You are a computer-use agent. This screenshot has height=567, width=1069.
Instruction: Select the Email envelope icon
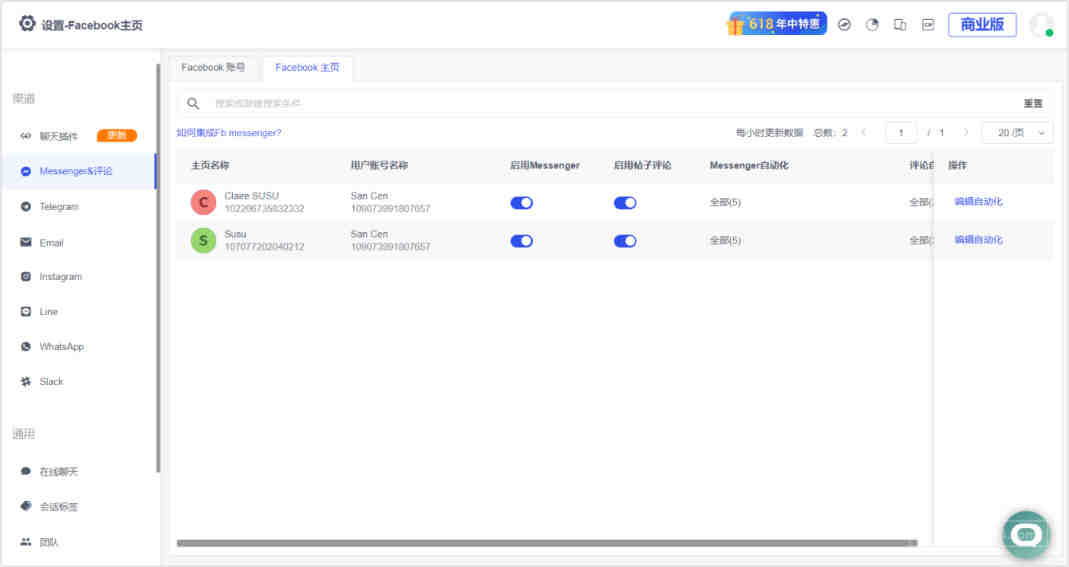pos(26,242)
